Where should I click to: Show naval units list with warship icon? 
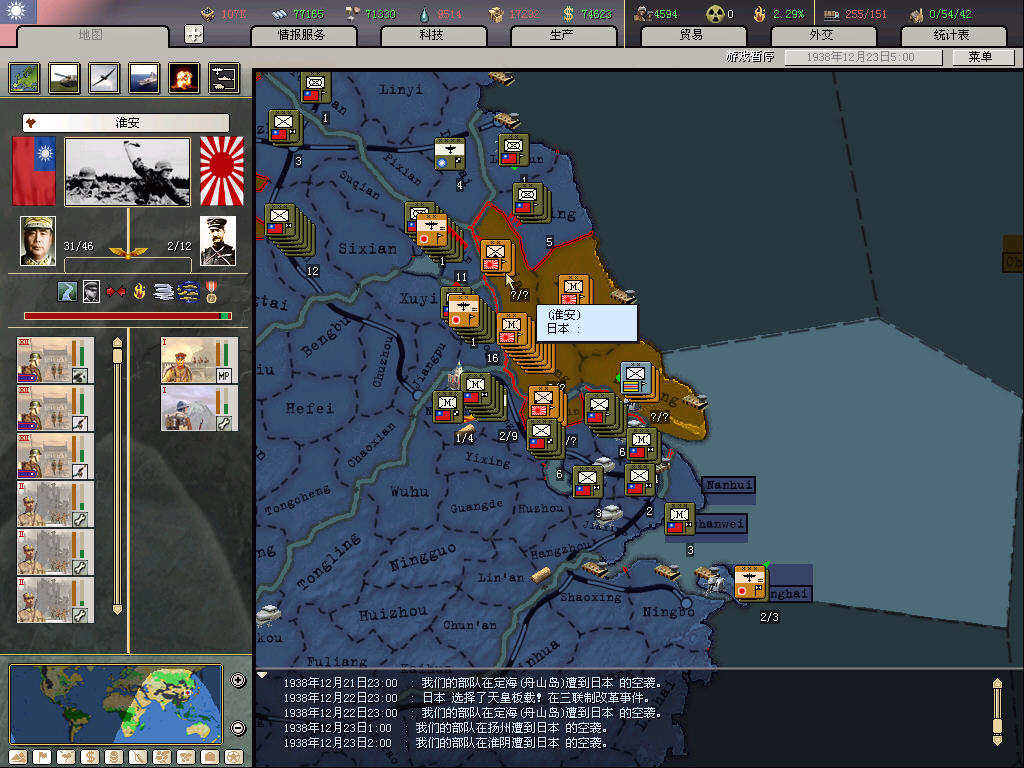(144, 78)
